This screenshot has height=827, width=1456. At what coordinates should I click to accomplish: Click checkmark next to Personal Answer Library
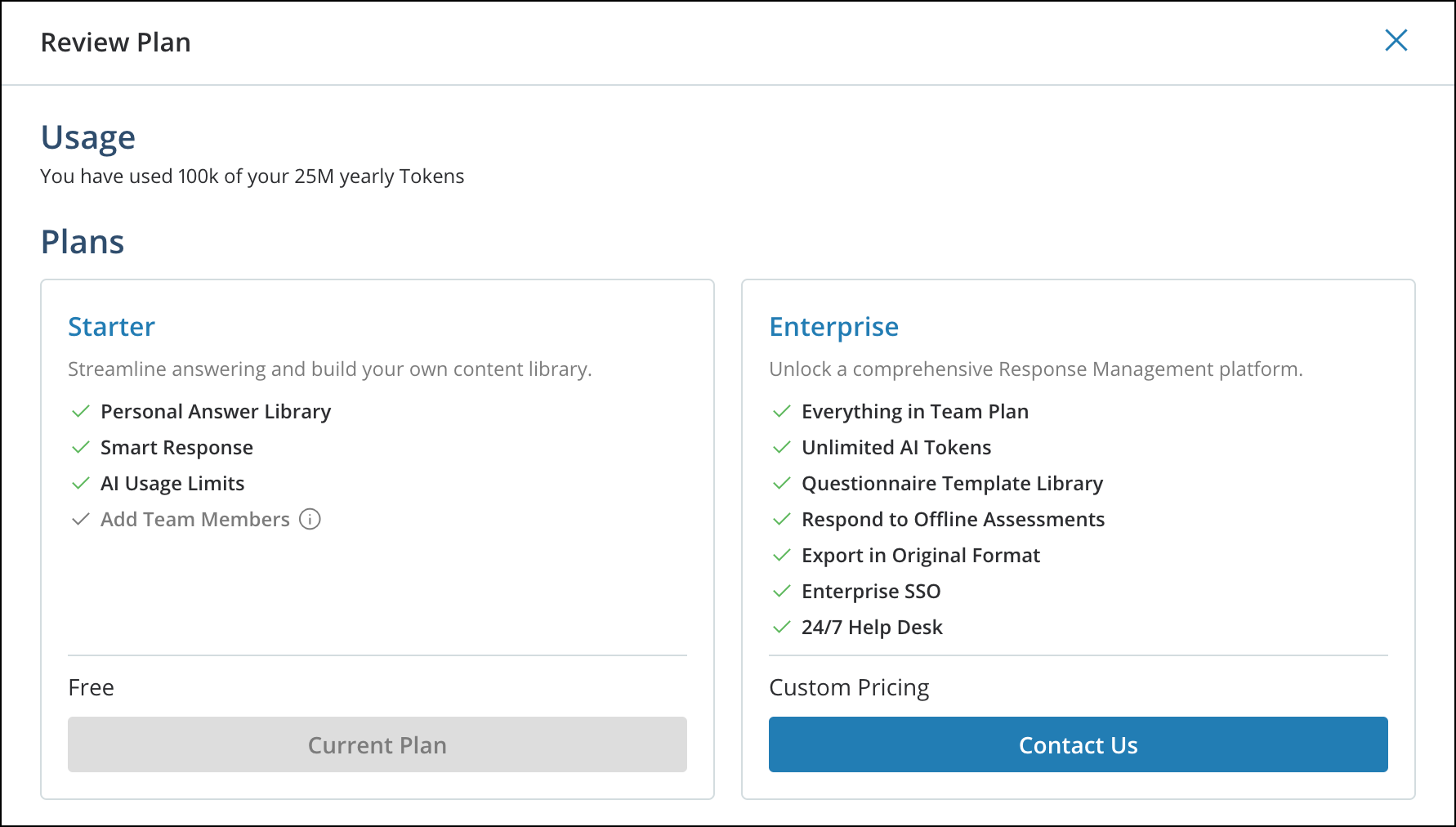point(80,411)
